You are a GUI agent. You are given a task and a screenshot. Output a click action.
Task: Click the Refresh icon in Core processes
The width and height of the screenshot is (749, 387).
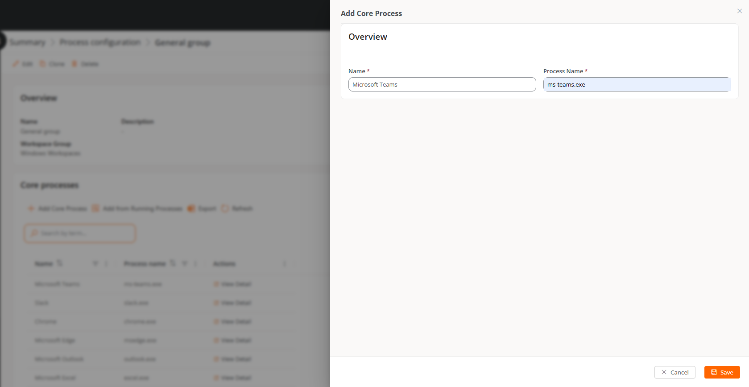225,208
